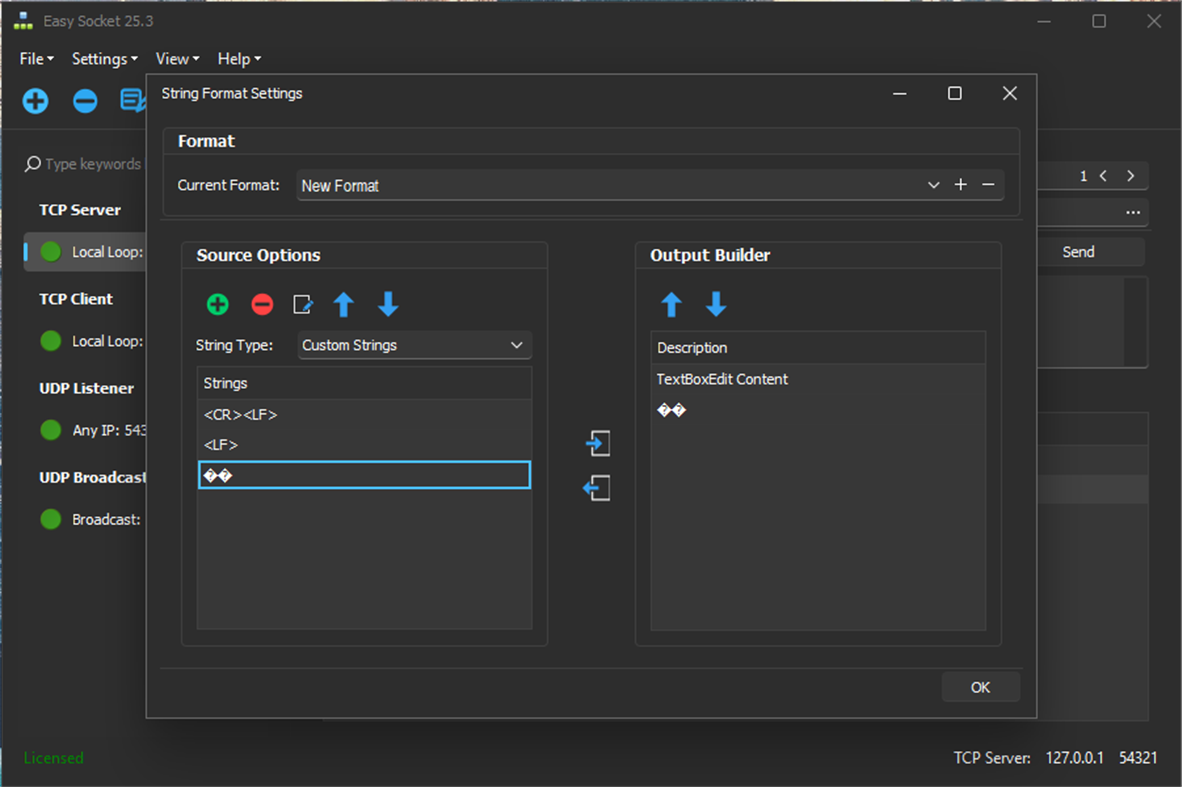Edit the selected string in Source Options

tap(303, 305)
